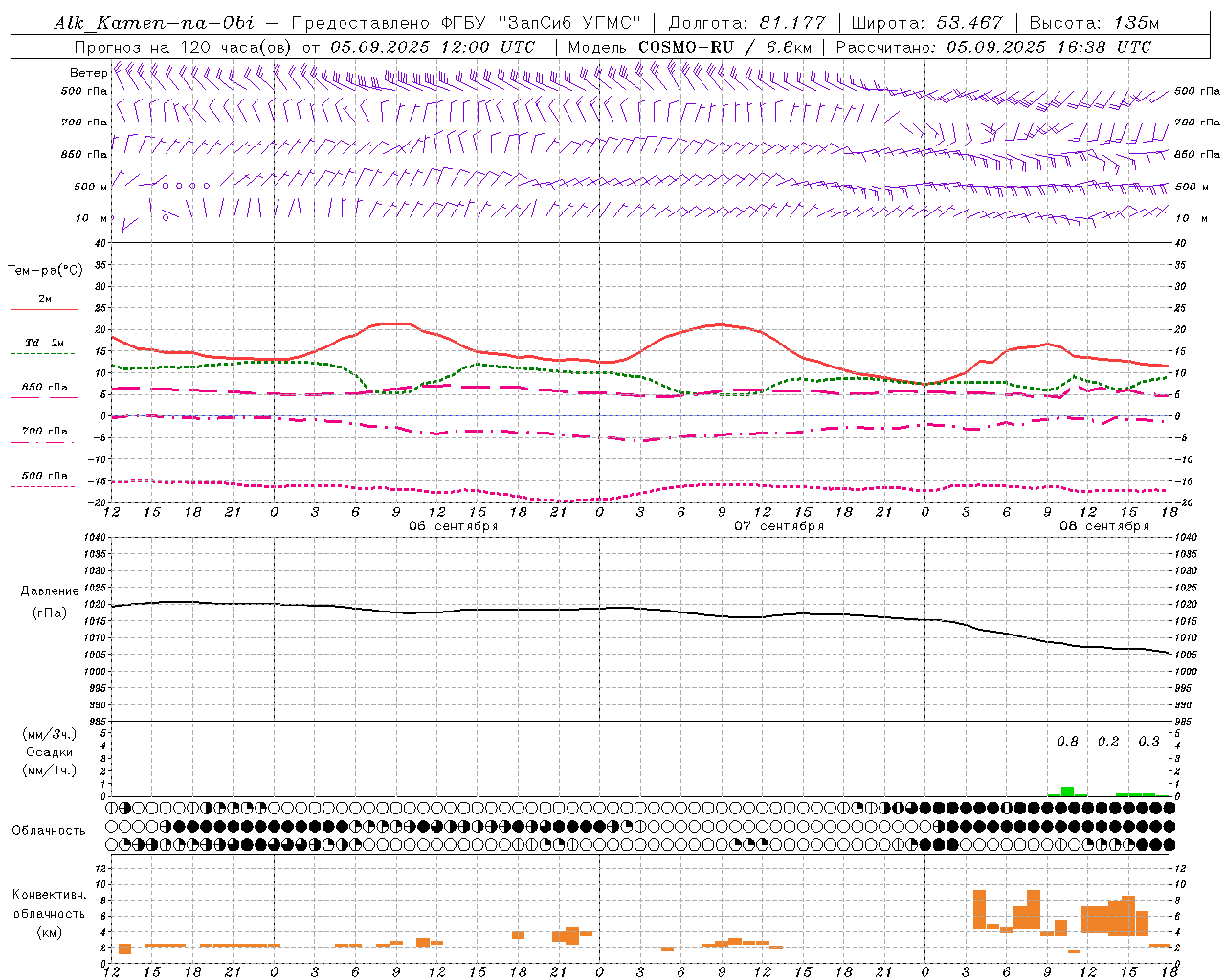The height and width of the screenshot is (980, 1225).
Task: Click the tallest green precipitation bar
Action: (1067, 791)
